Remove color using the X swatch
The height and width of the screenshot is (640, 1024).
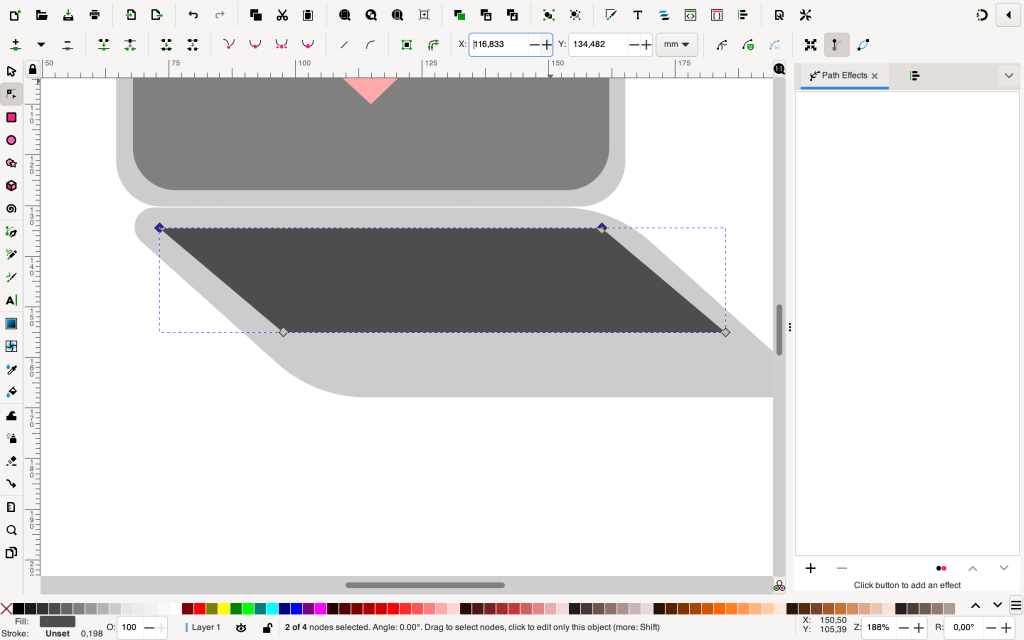[6, 609]
